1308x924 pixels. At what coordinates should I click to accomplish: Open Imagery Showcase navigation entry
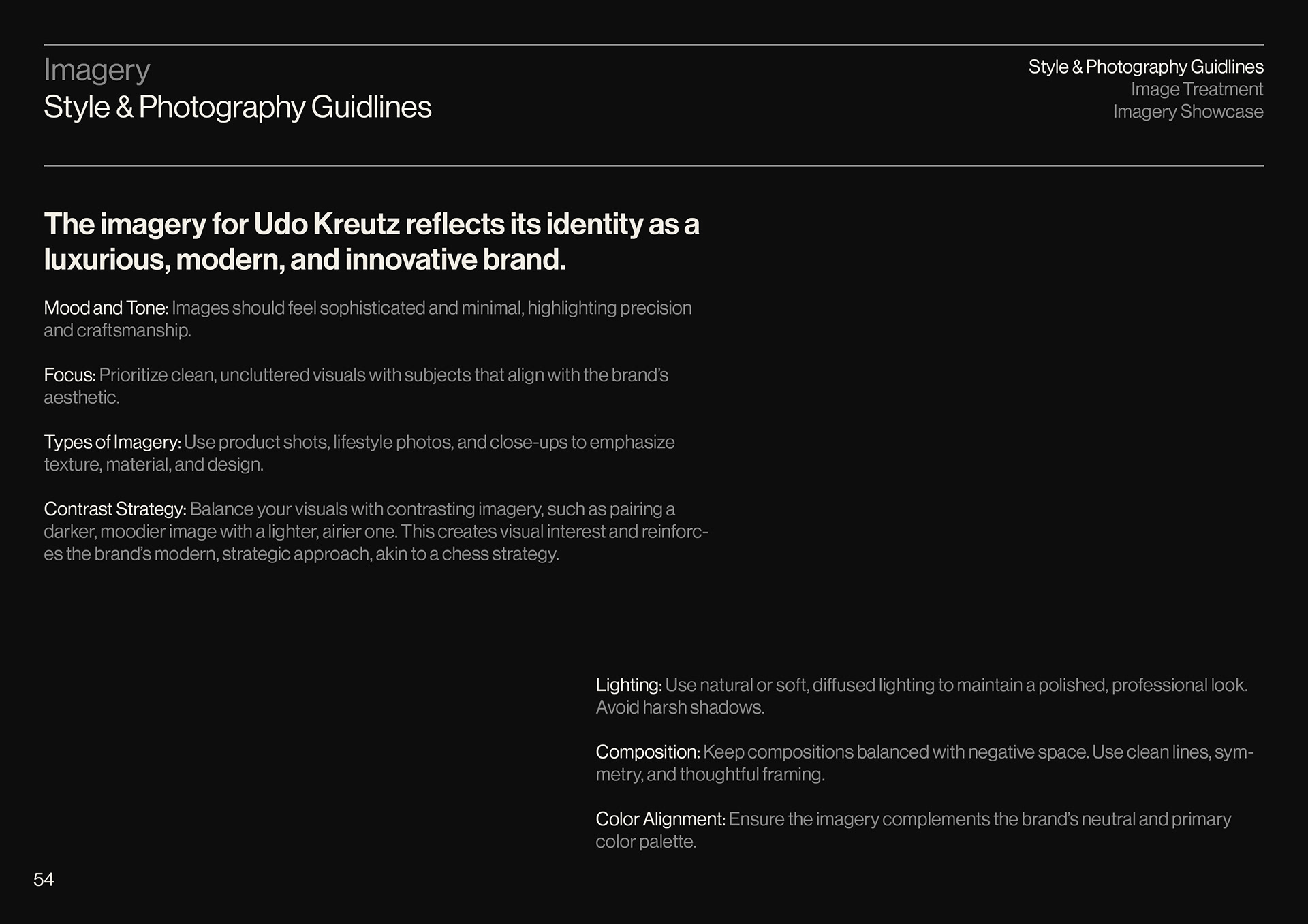click(x=1187, y=112)
